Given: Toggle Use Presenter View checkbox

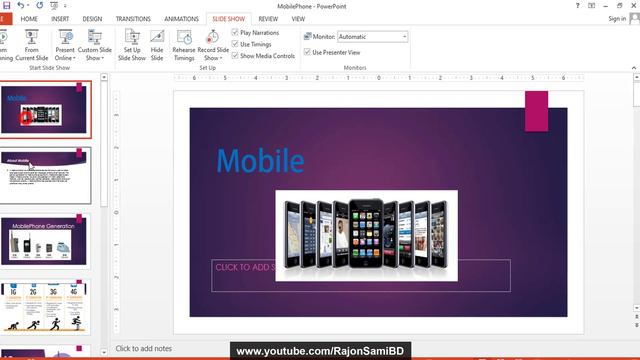Looking at the screenshot, I should pyautogui.click(x=307, y=52).
